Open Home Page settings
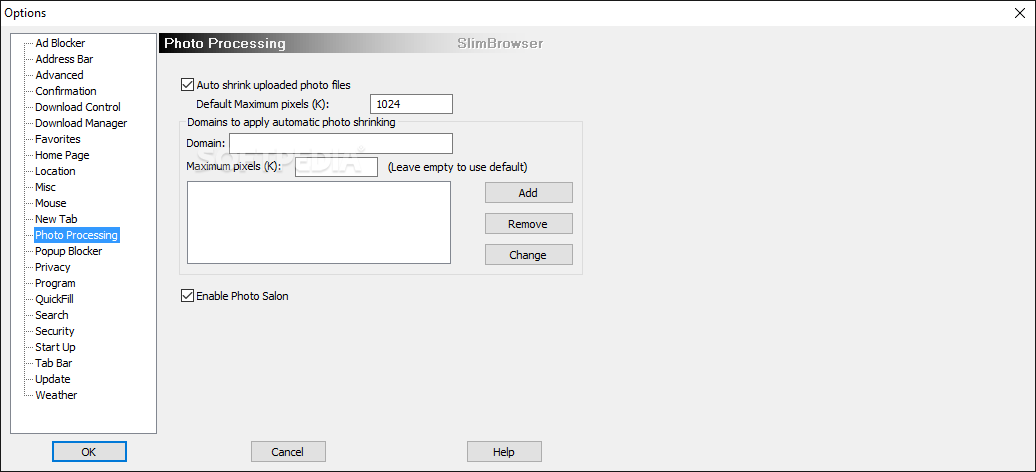Screen dimensions: 1036x472 pyautogui.click(x=62, y=155)
